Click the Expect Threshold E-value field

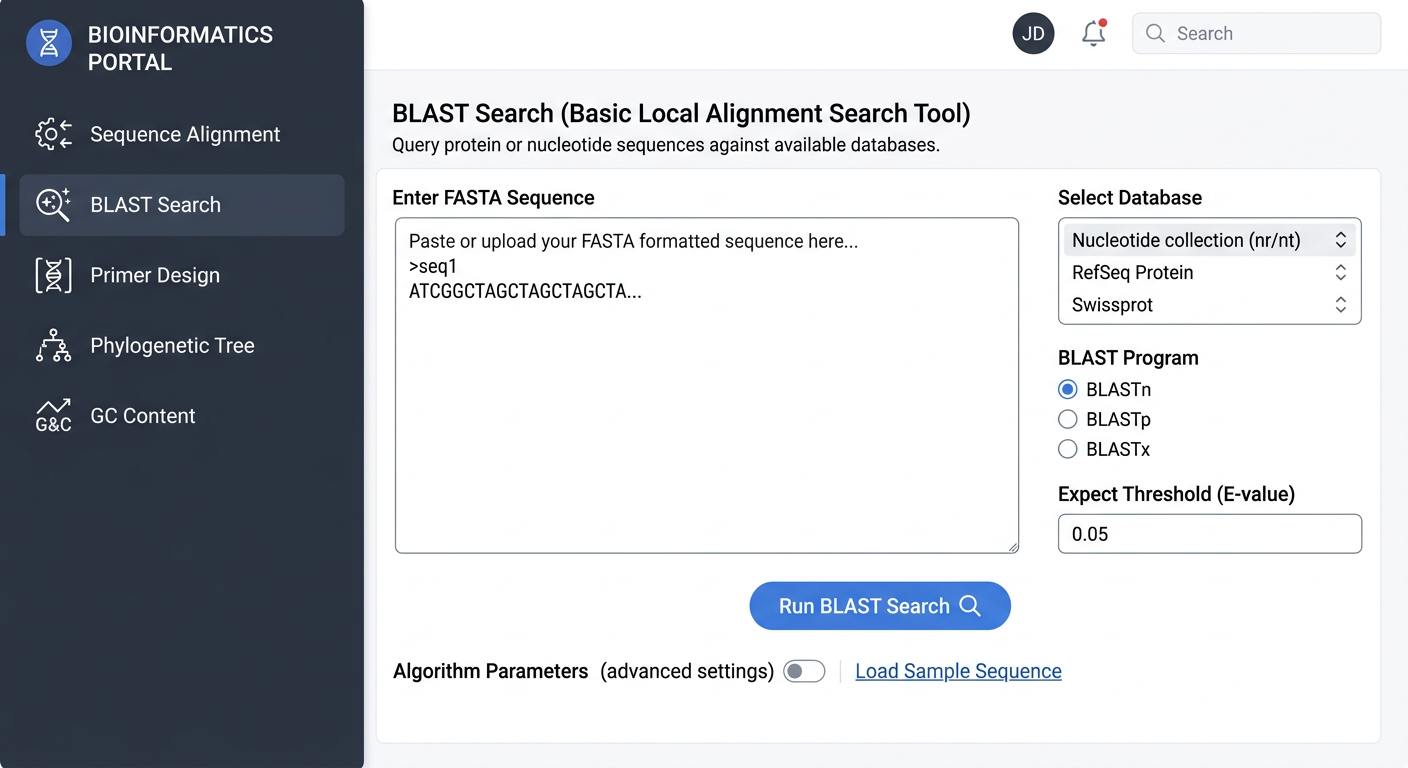click(1209, 534)
